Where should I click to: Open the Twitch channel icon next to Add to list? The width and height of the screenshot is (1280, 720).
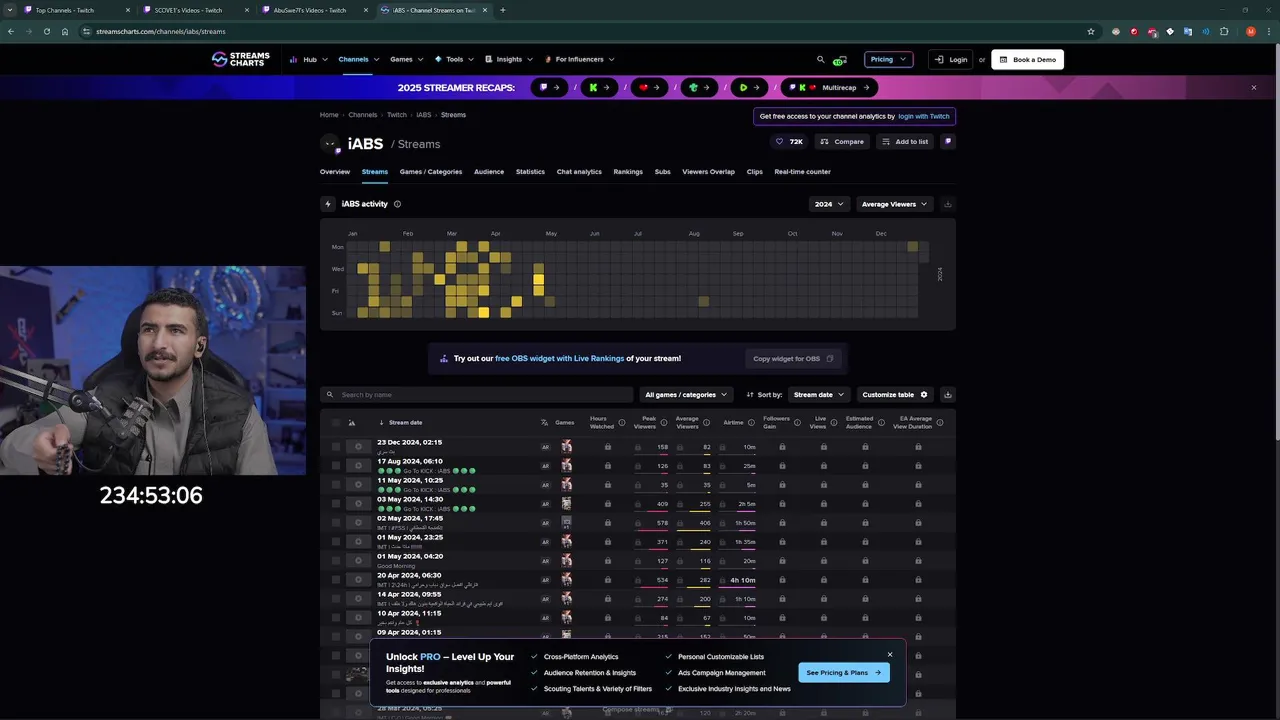click(948, 142)
